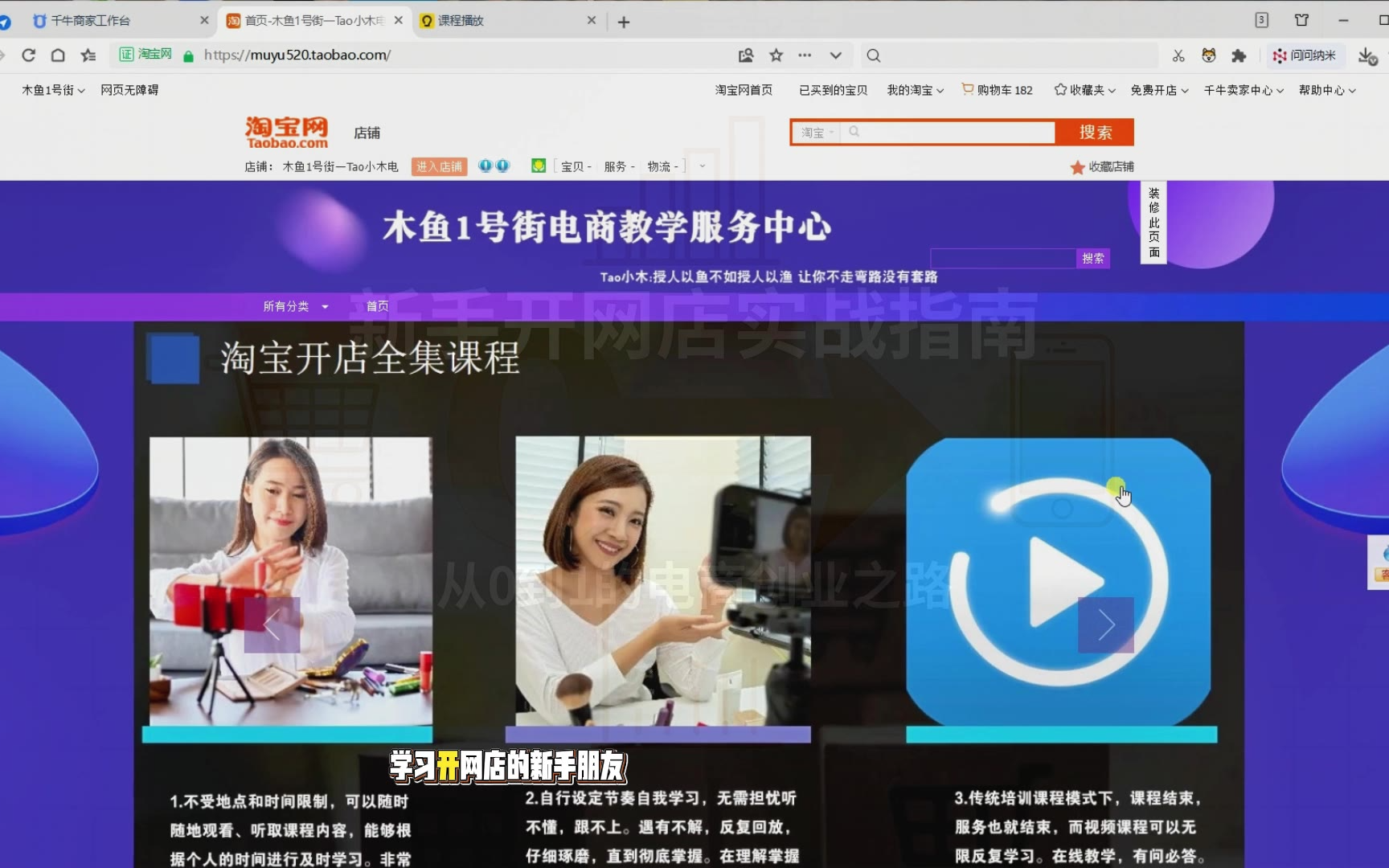Select 首页 in the shop navigation bar
1389x868 pixels.
point(378,306)
